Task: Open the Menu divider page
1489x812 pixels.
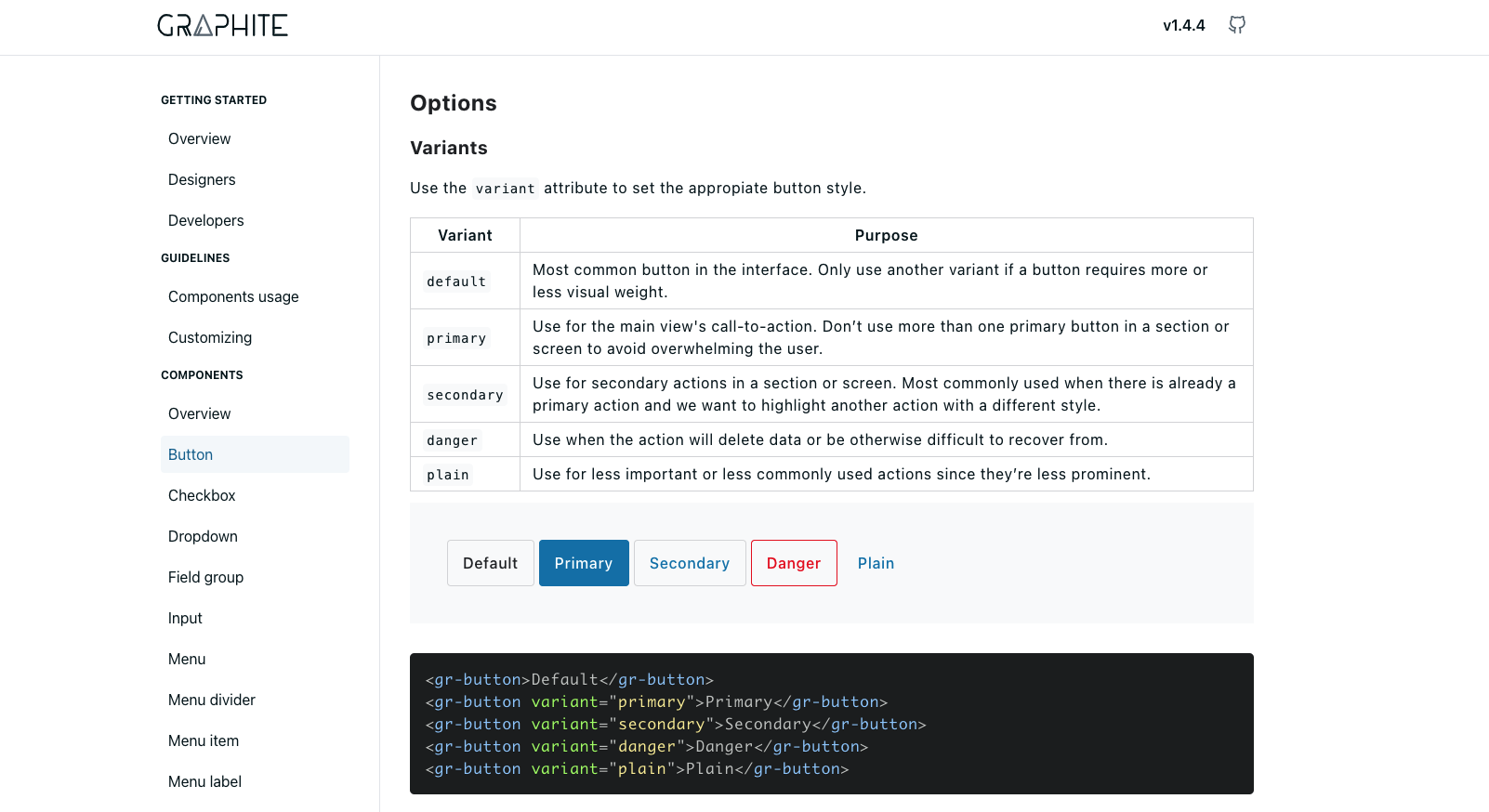Action: click(x=255, y=700)
